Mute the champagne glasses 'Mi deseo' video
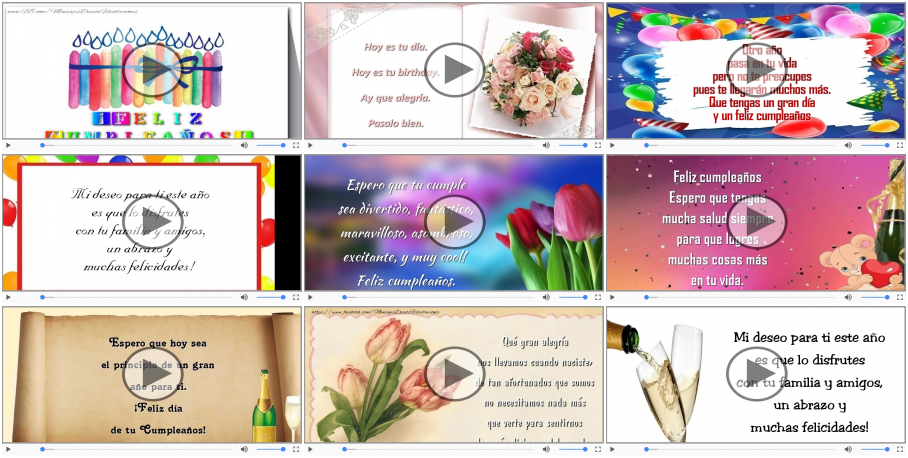 (x=848, y=449)
